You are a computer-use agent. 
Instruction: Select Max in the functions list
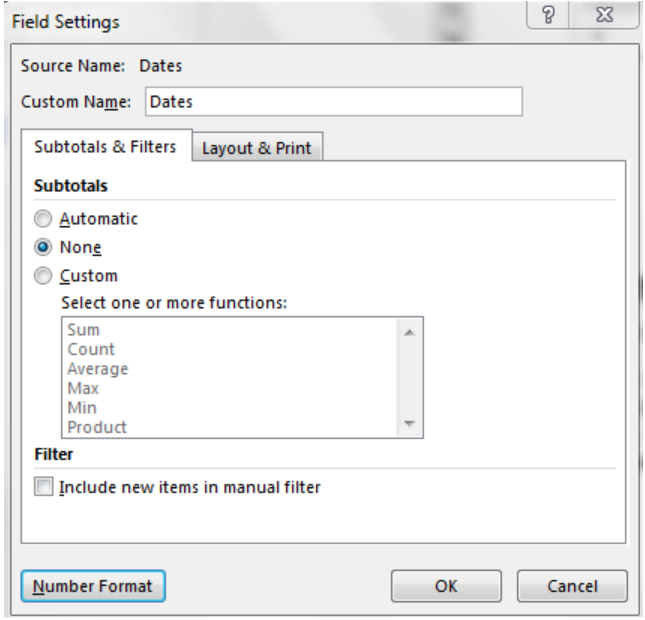(83, 388)
